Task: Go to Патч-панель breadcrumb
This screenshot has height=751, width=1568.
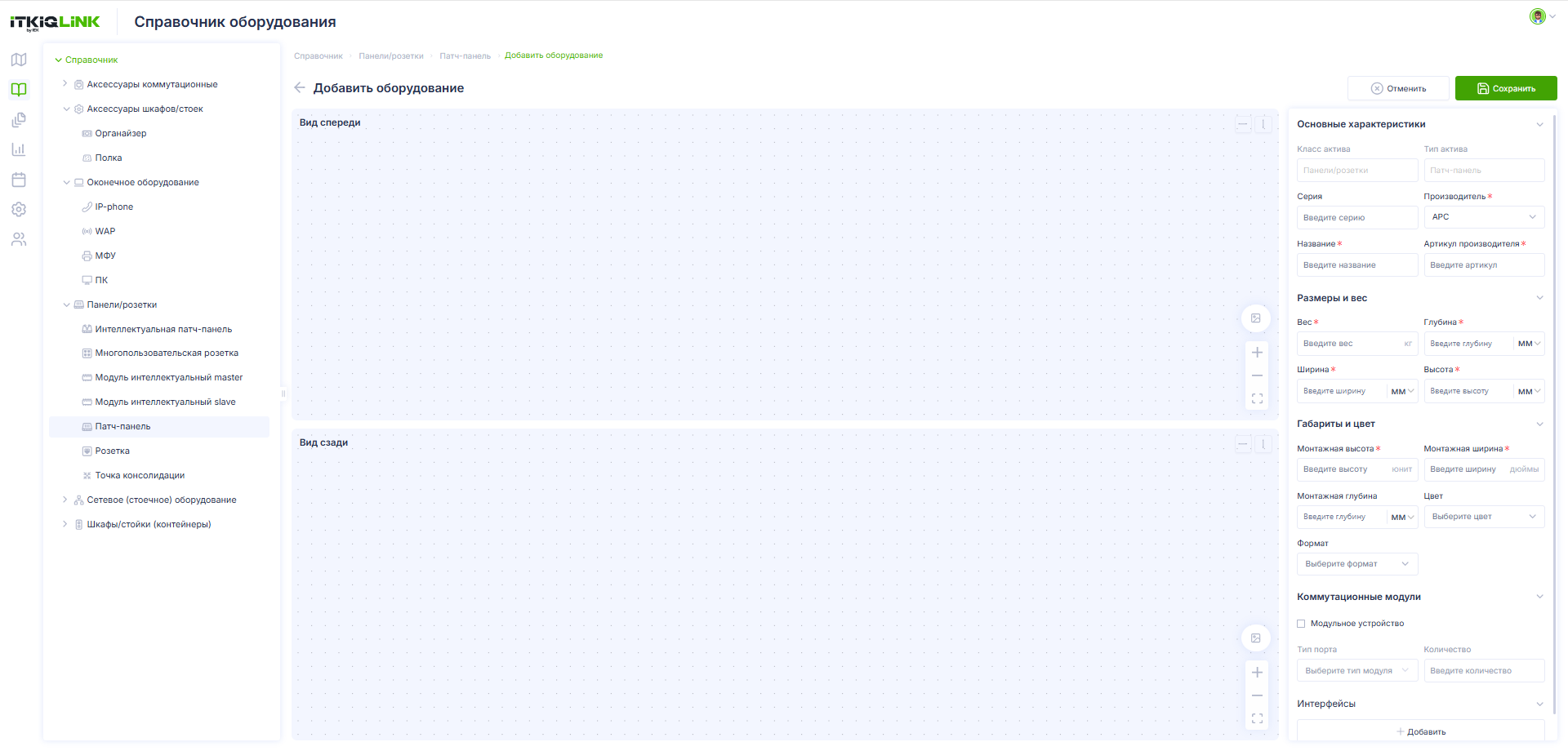Action: [x=465, y=56]
